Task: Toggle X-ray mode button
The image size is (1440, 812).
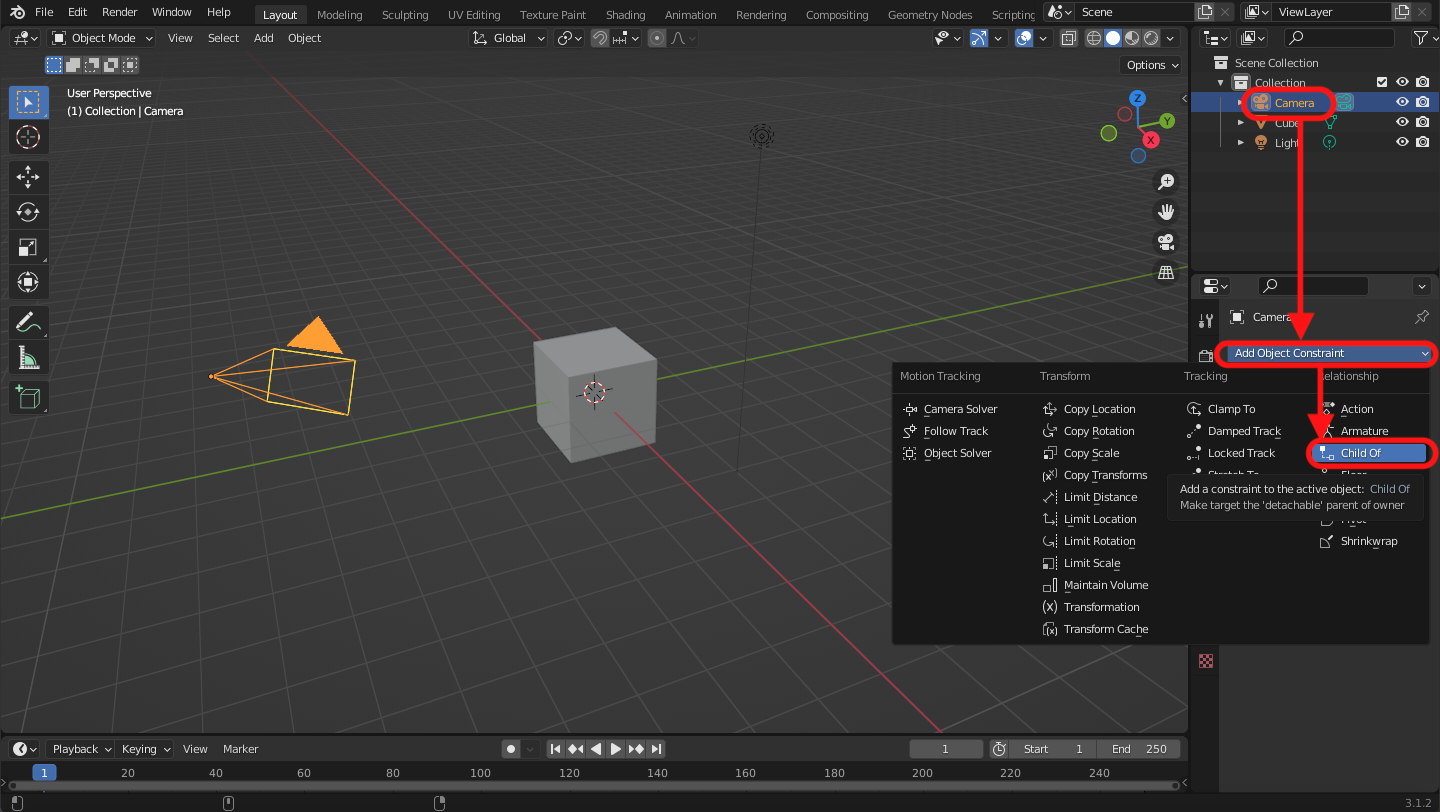Action: 1069,38
